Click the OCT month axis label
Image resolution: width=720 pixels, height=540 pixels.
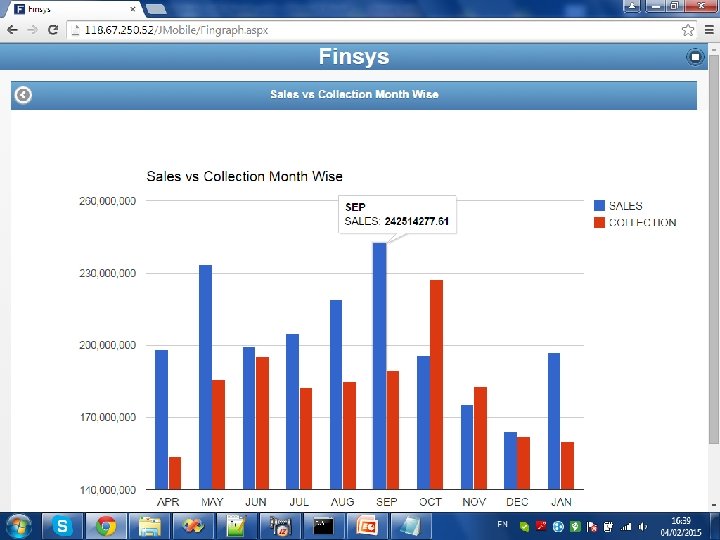[x=430, y=502]
